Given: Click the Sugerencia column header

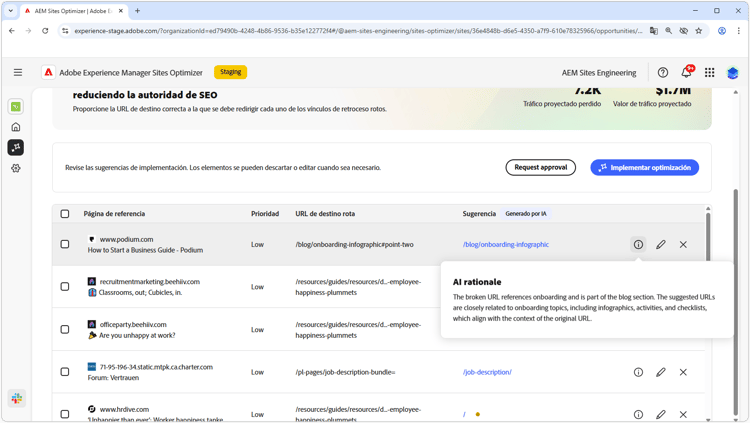Looking at the screenshot, I should pos(479,214).
